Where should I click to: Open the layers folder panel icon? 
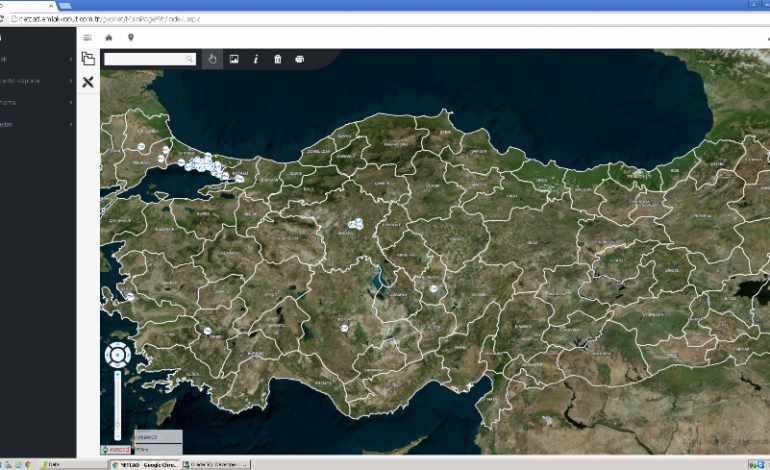tap(88, 59)
